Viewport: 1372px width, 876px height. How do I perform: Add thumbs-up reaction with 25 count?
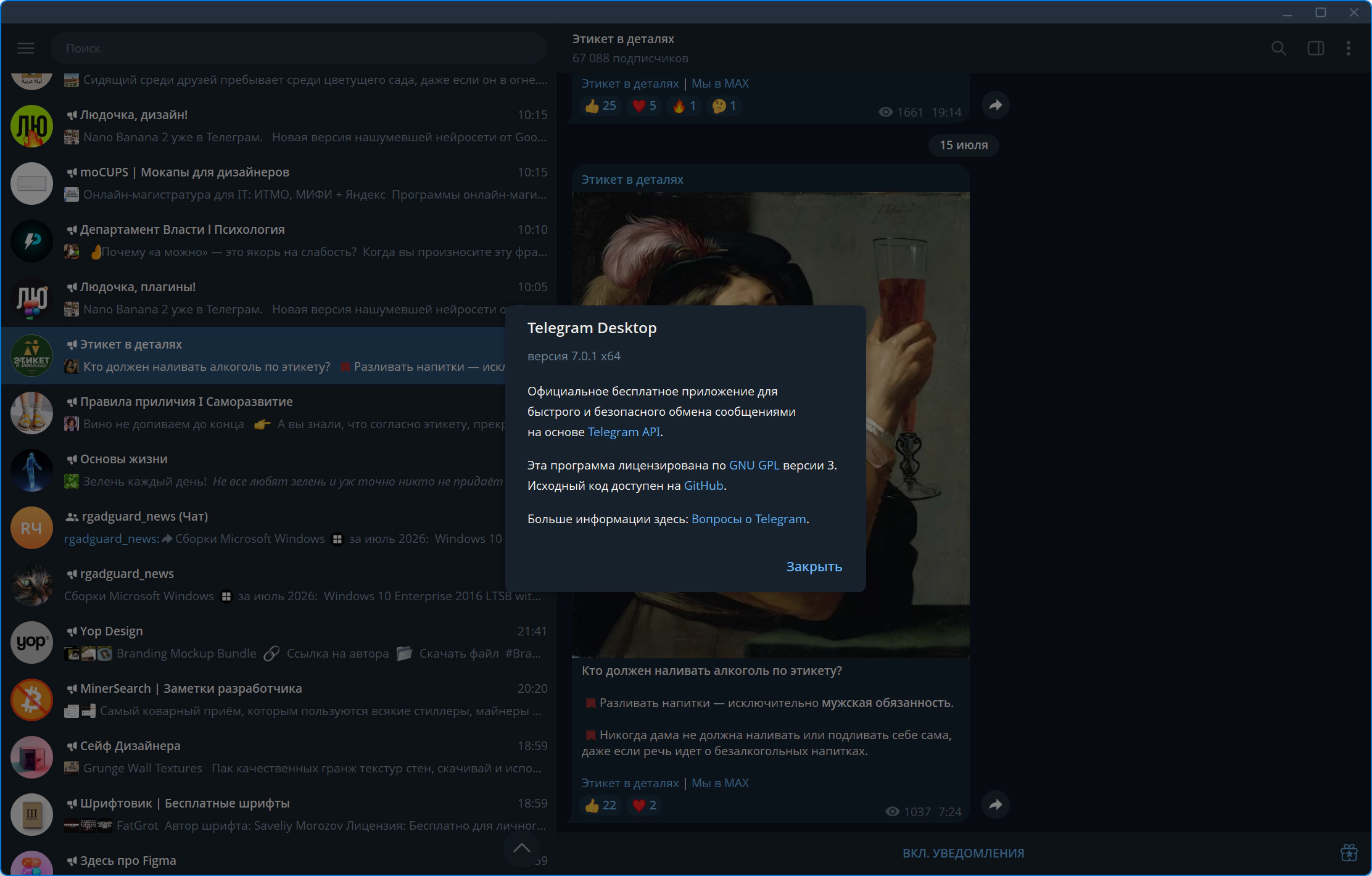(600, 105)
